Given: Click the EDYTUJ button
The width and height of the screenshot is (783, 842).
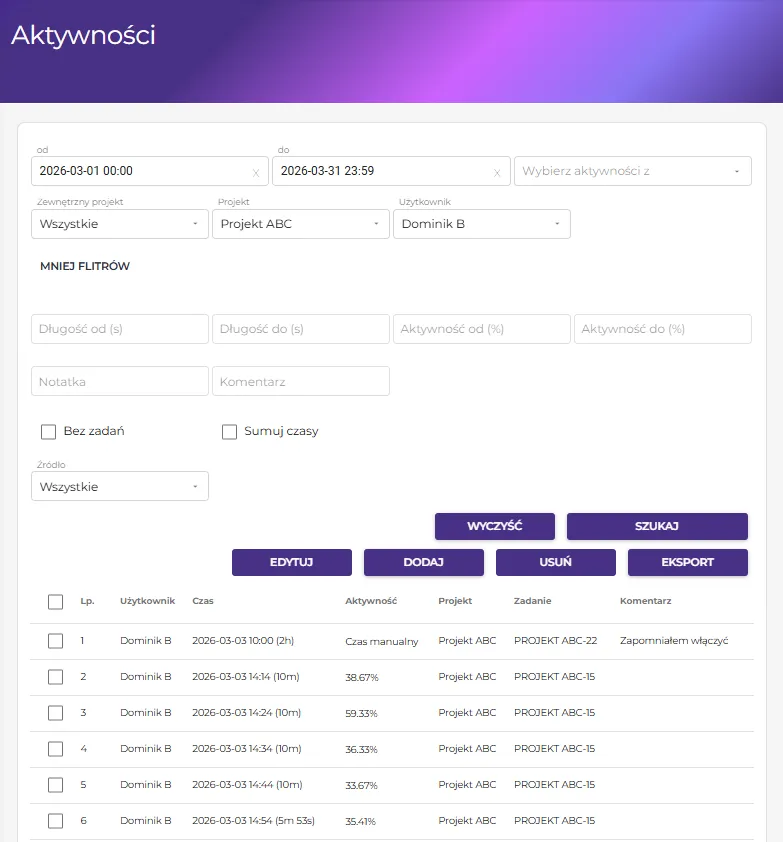Looking at the screenshot, I should pos(292,562).
